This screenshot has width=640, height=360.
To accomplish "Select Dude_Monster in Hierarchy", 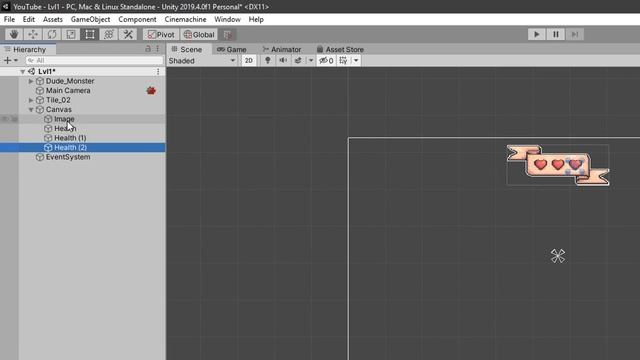I will tap(70, 81).
